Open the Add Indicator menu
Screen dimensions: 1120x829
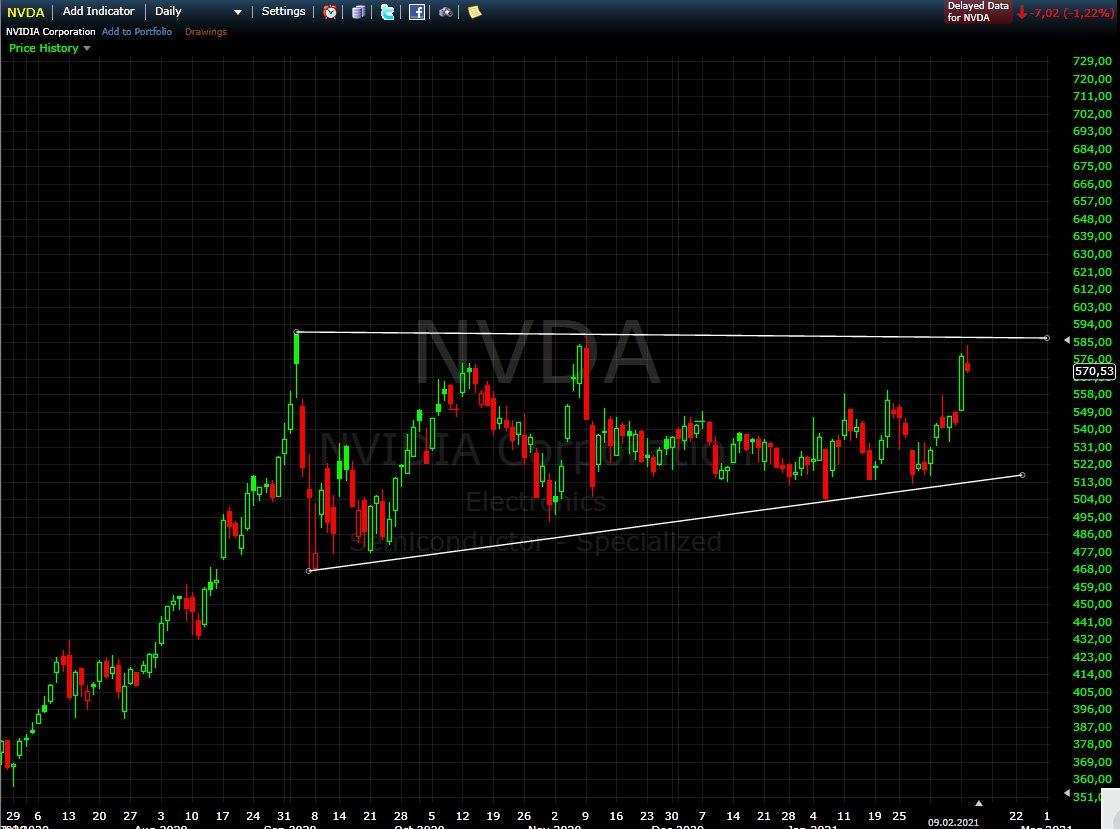pyautogui.click(x=99, y=11)
